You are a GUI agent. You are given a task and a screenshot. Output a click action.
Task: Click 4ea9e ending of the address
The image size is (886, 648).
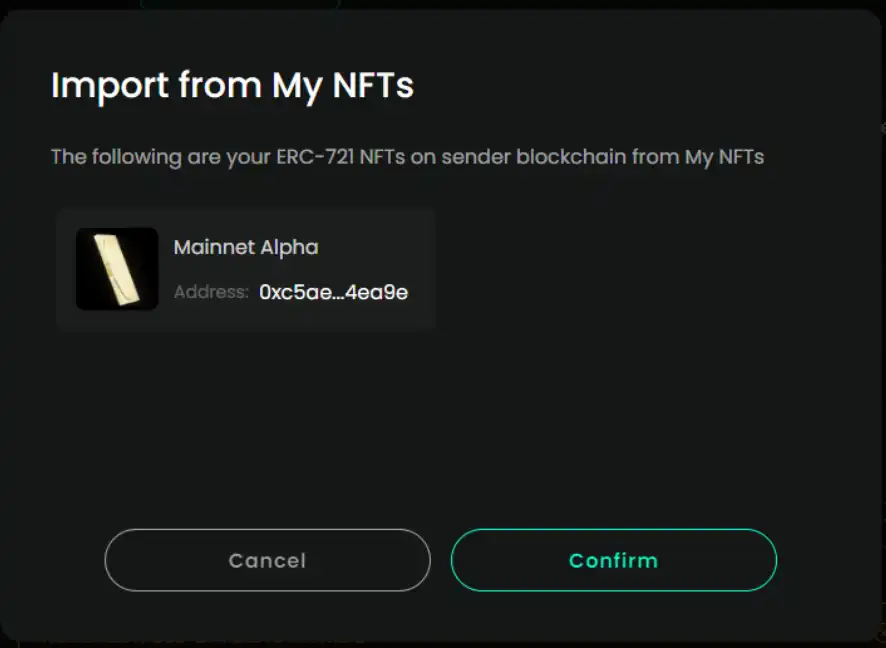tap(377, 292)
